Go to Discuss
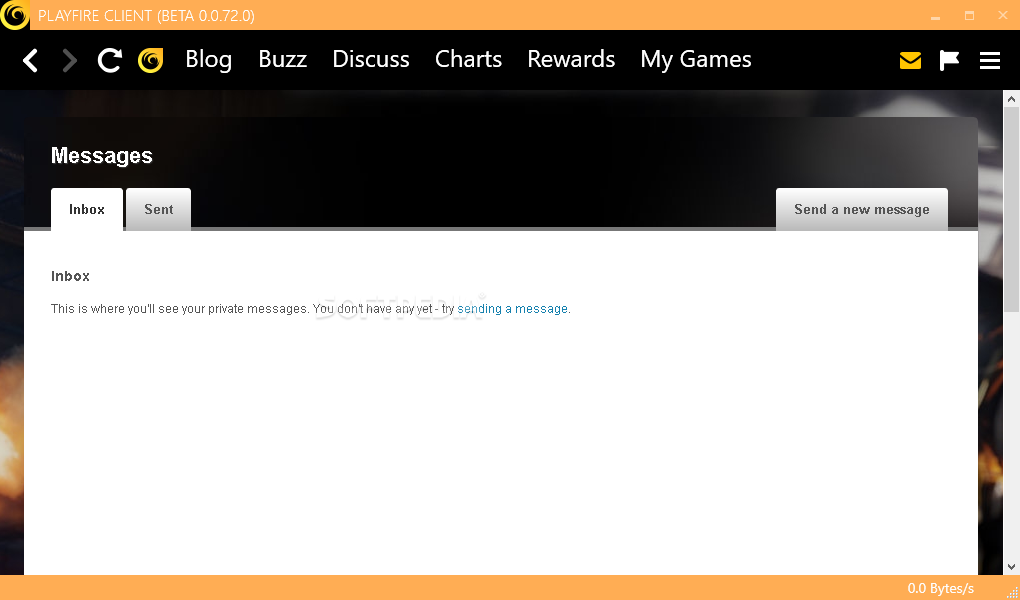The height and width of the screenshot is (600, 1020). click(371, 59)
